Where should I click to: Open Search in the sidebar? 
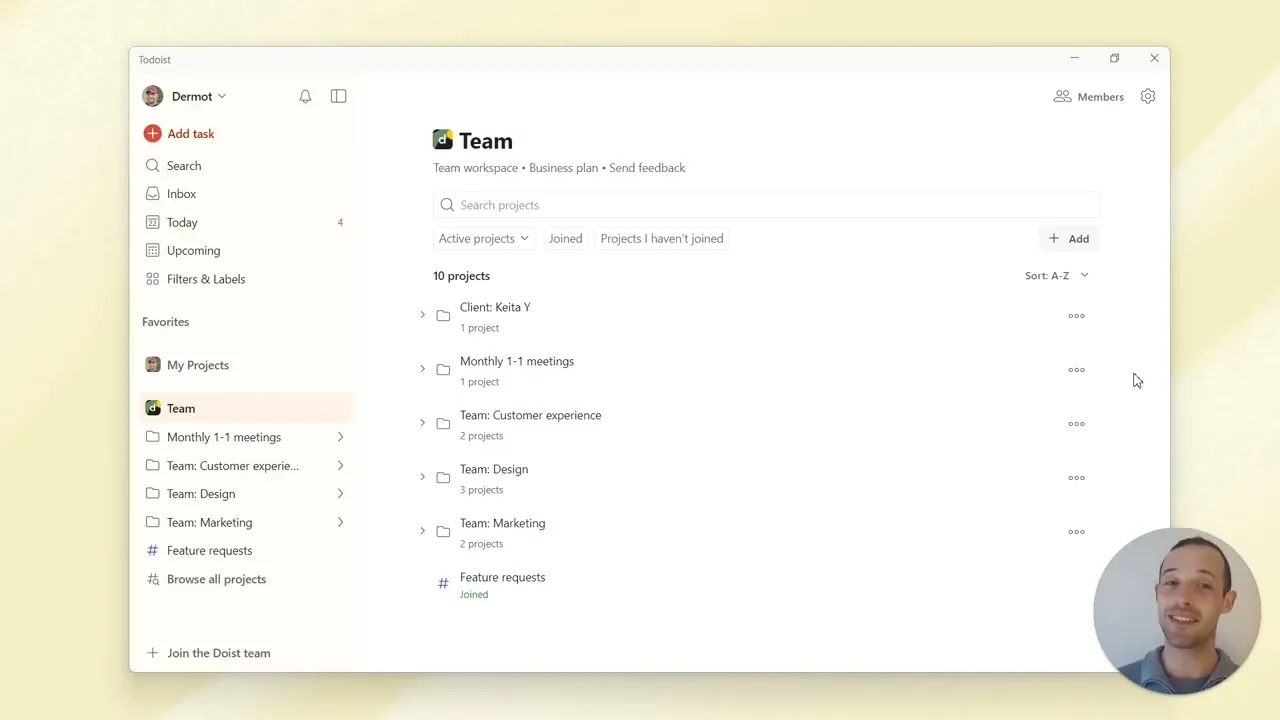[x=184, y=166]
